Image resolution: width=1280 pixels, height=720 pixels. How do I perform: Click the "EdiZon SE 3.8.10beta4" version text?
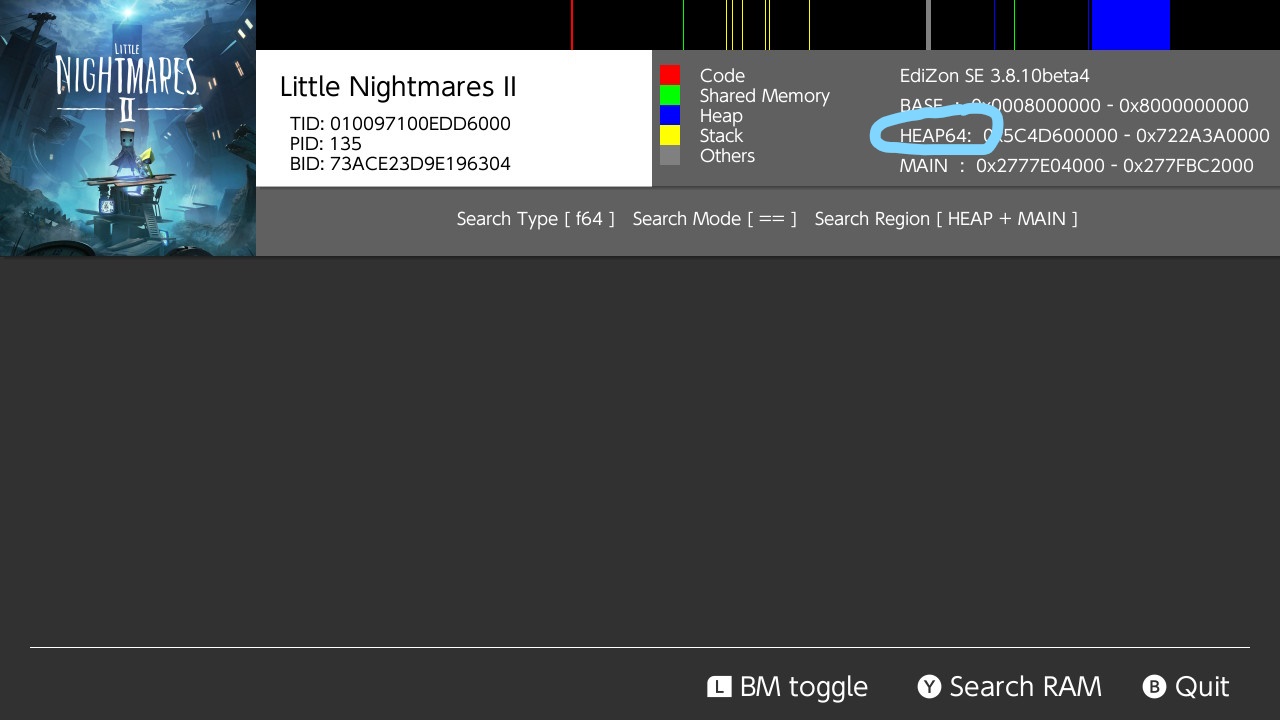(995, 76)
